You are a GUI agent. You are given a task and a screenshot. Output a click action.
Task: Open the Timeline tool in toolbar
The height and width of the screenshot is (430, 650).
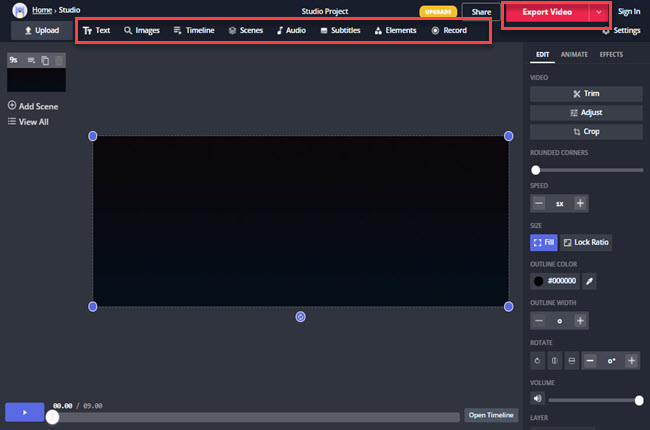(194, 30)
